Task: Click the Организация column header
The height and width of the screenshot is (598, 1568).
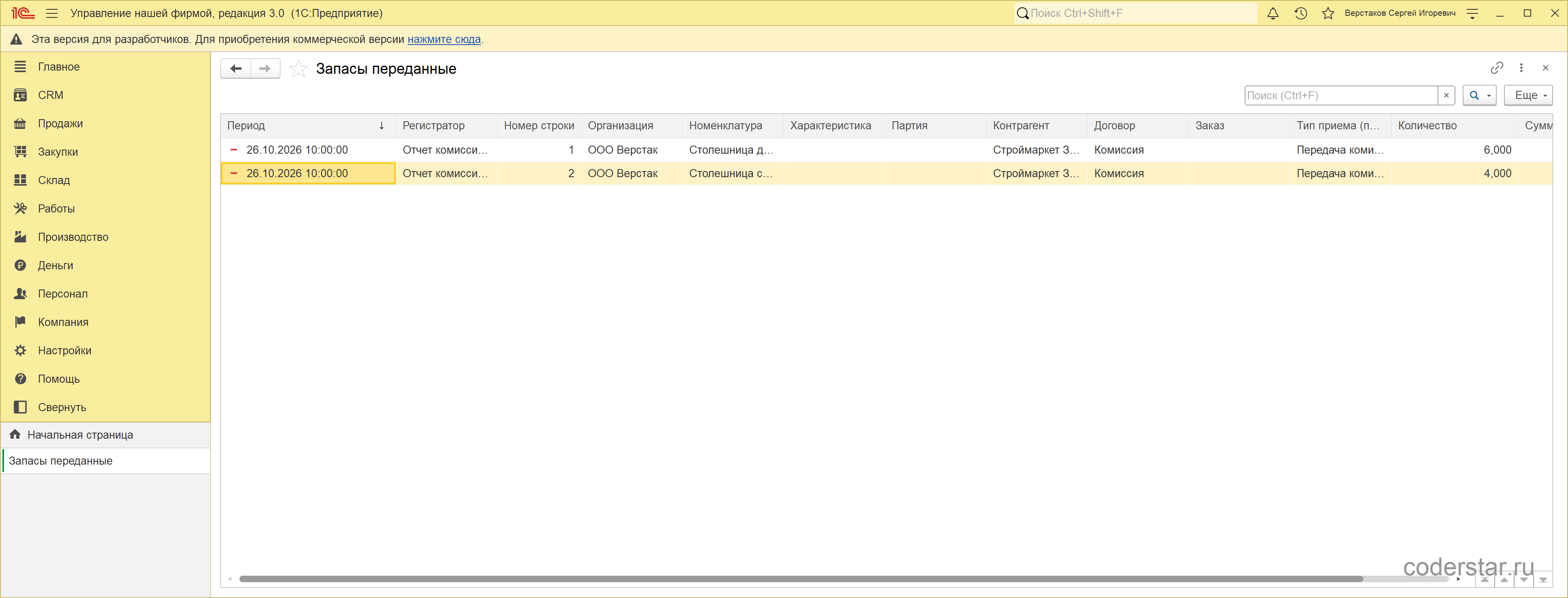Action: pyautogui.click(x=632, y=125)
